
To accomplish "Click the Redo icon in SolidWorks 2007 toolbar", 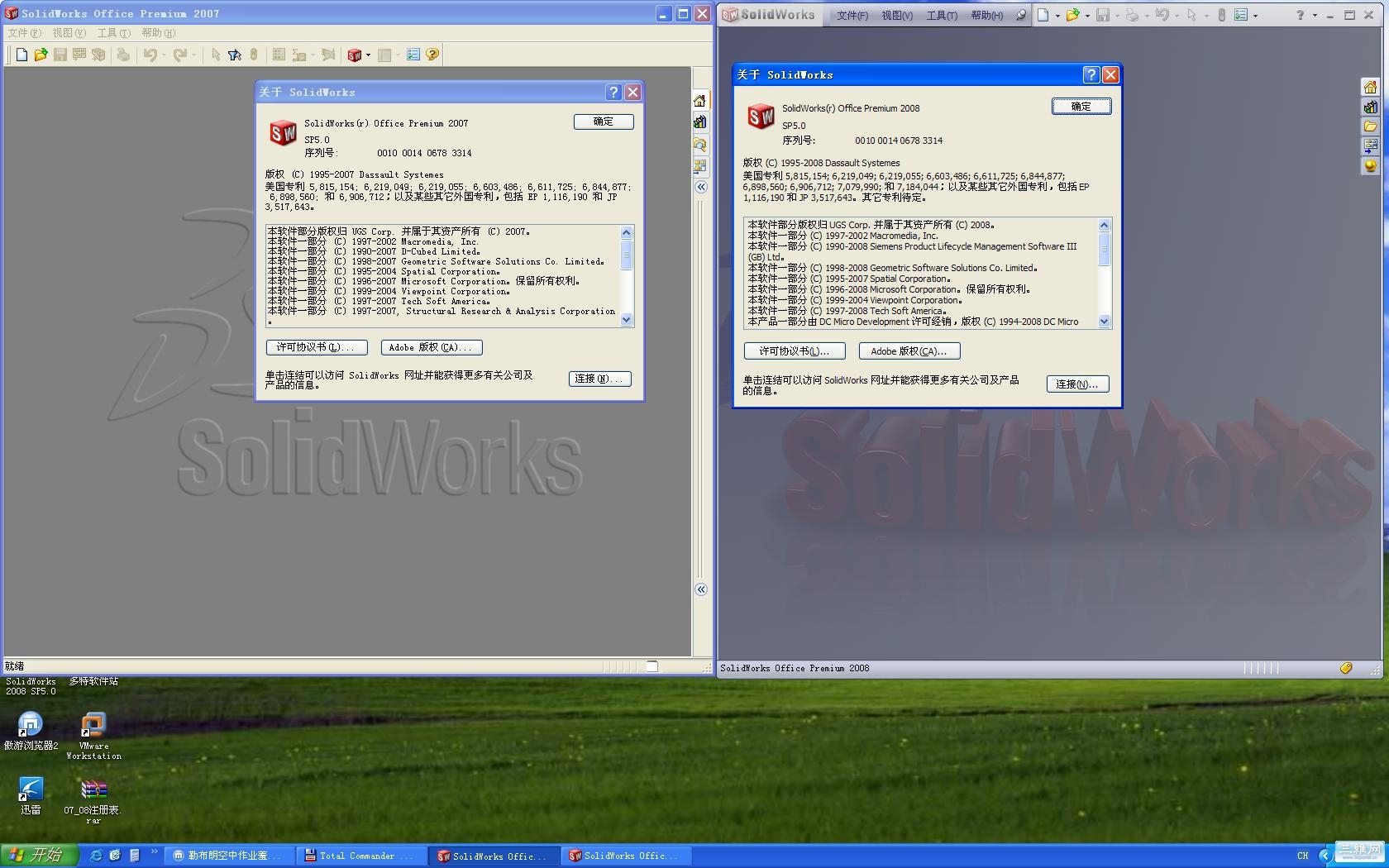I will tap(179, 55).
